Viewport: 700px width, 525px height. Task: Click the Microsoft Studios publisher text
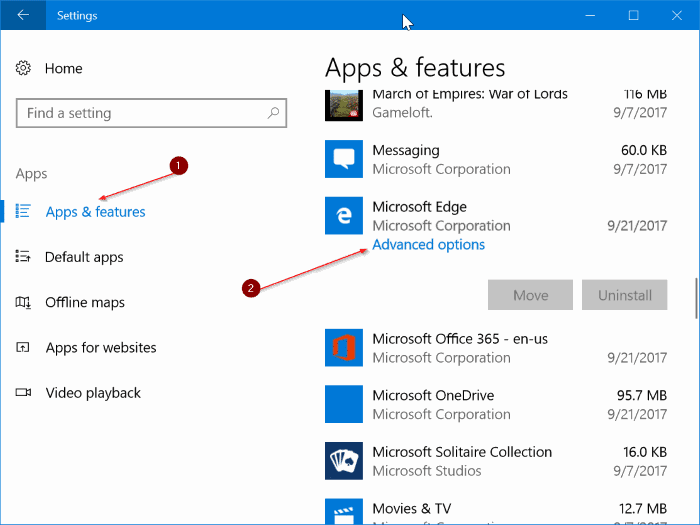click(x=427, y=471)
